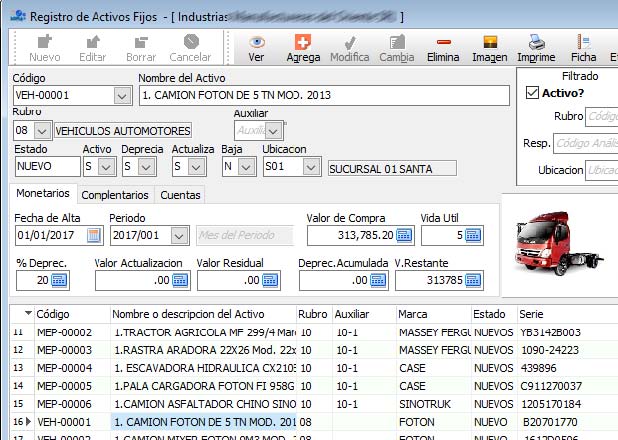
Task: Toggle the Activo? filter checkbox
Action: [x=532, y=93]
